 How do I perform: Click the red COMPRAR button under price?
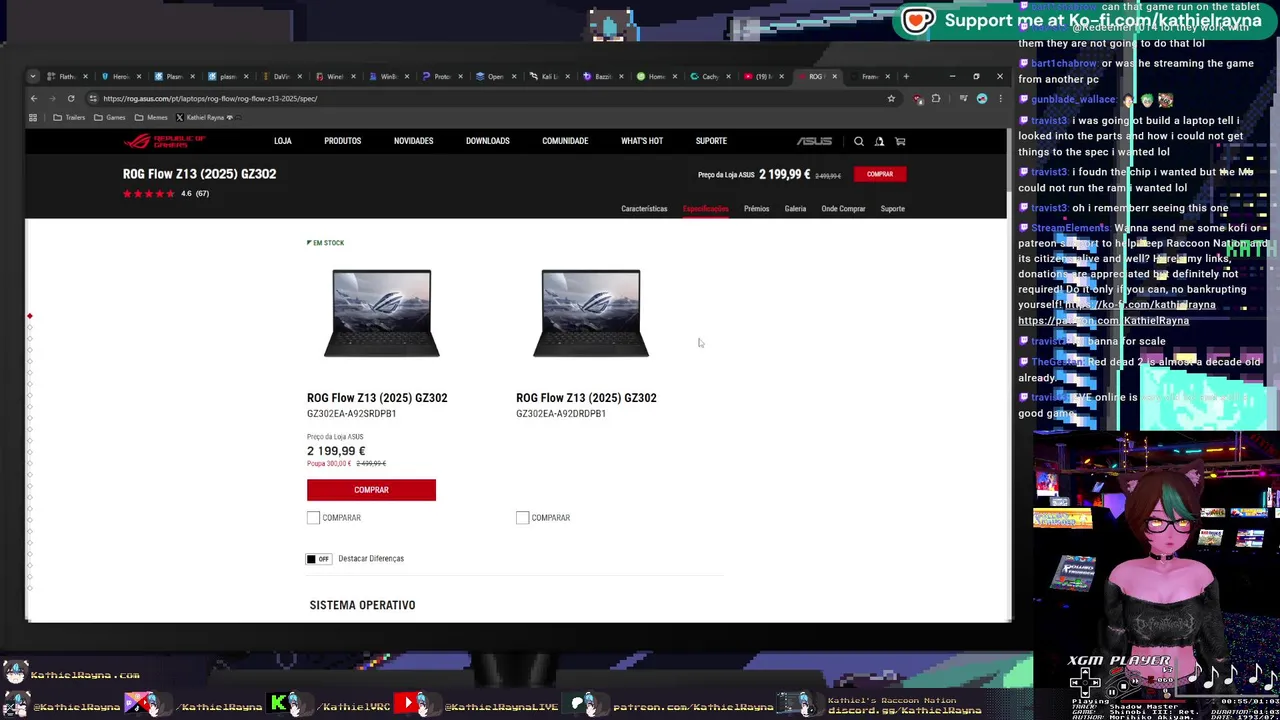point(371,490)
